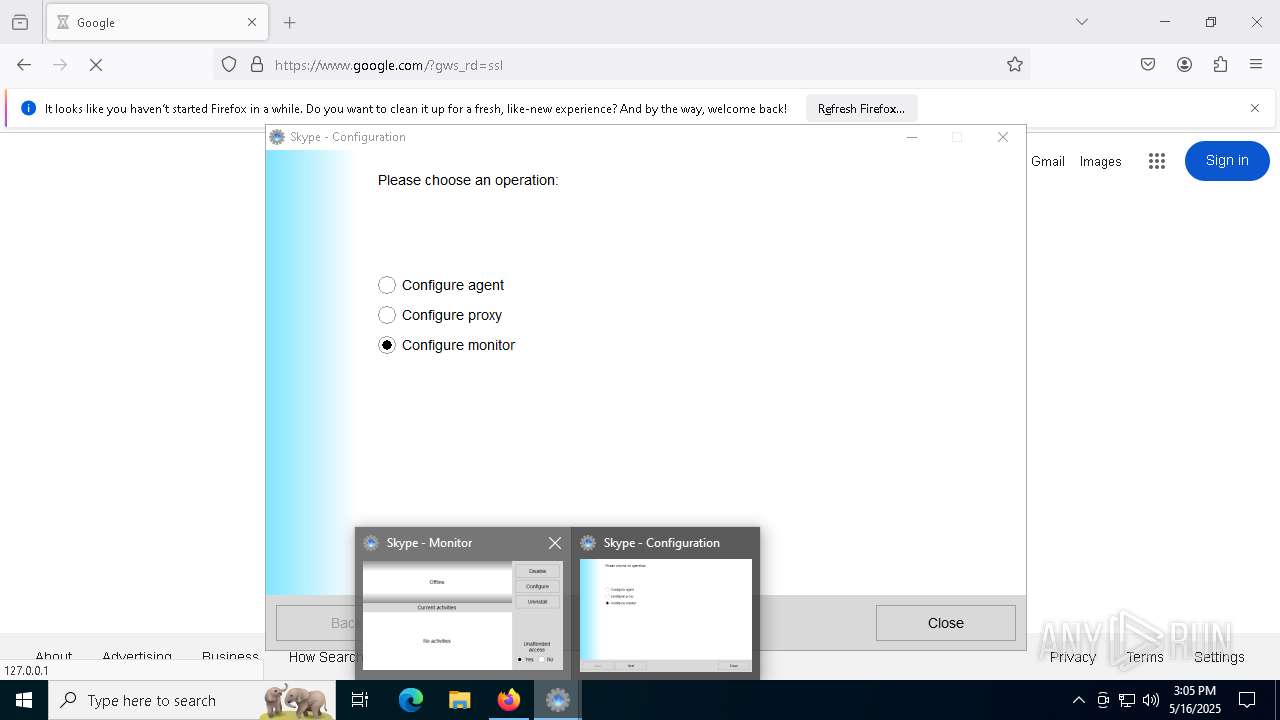Open Save to Pocket

click(x=1148, y=65)
